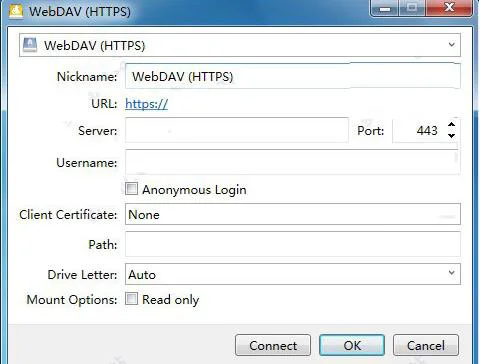The height and width of the screenshot is (364, 481).
Task: Click the Port number field showing 443
Action: pyautogui.click(x=419, y=130)
